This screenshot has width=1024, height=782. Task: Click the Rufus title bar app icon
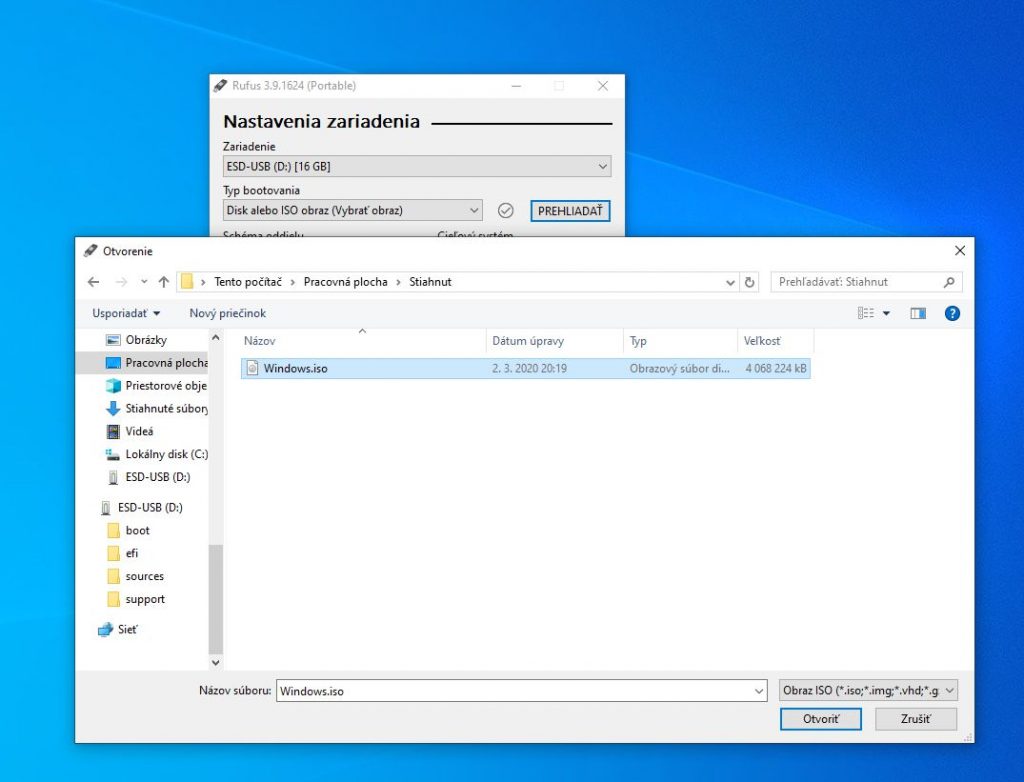pyautogui.click(x=221, y=86)
